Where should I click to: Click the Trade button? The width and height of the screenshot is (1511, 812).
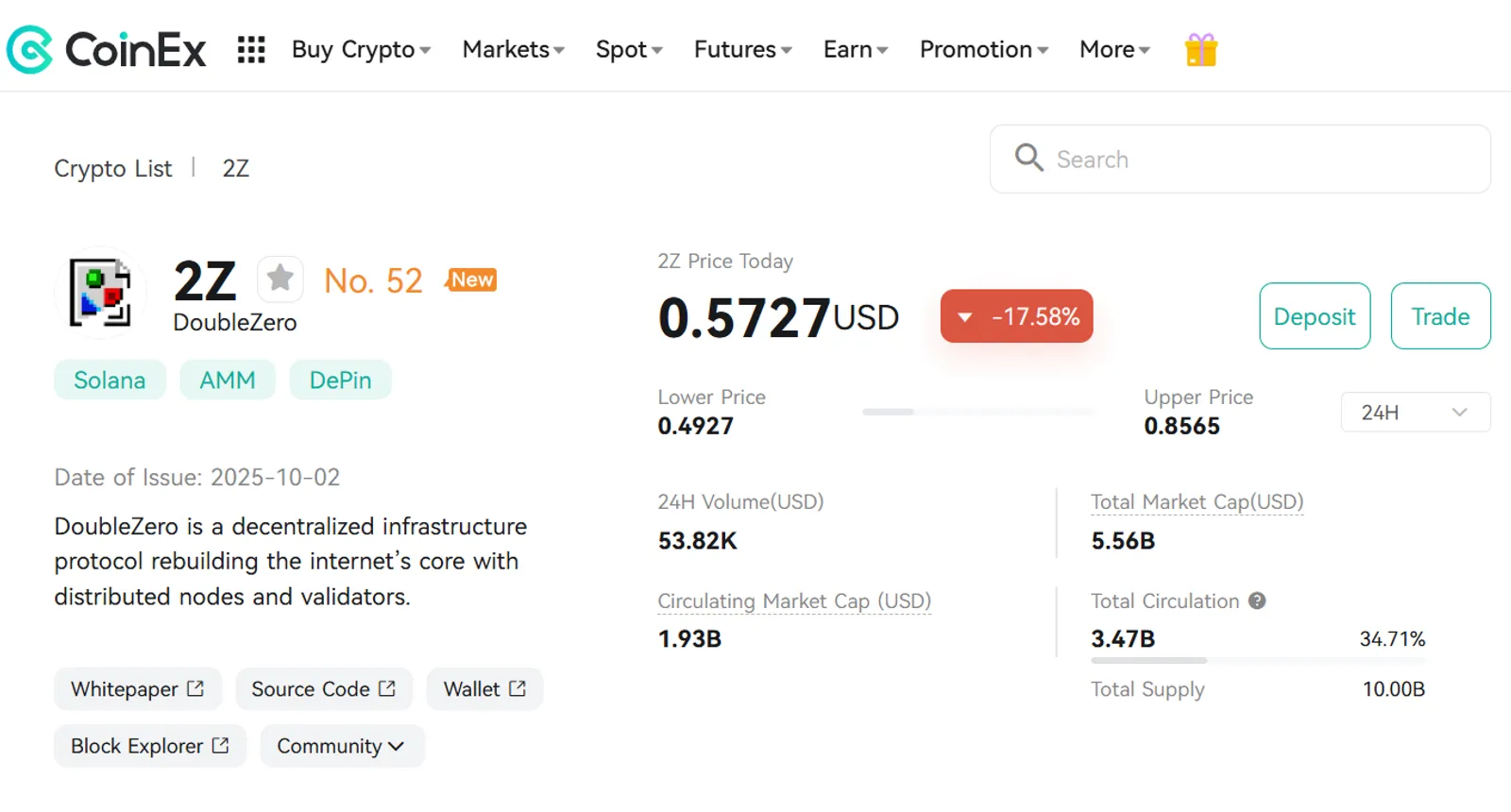(1440, 316)
